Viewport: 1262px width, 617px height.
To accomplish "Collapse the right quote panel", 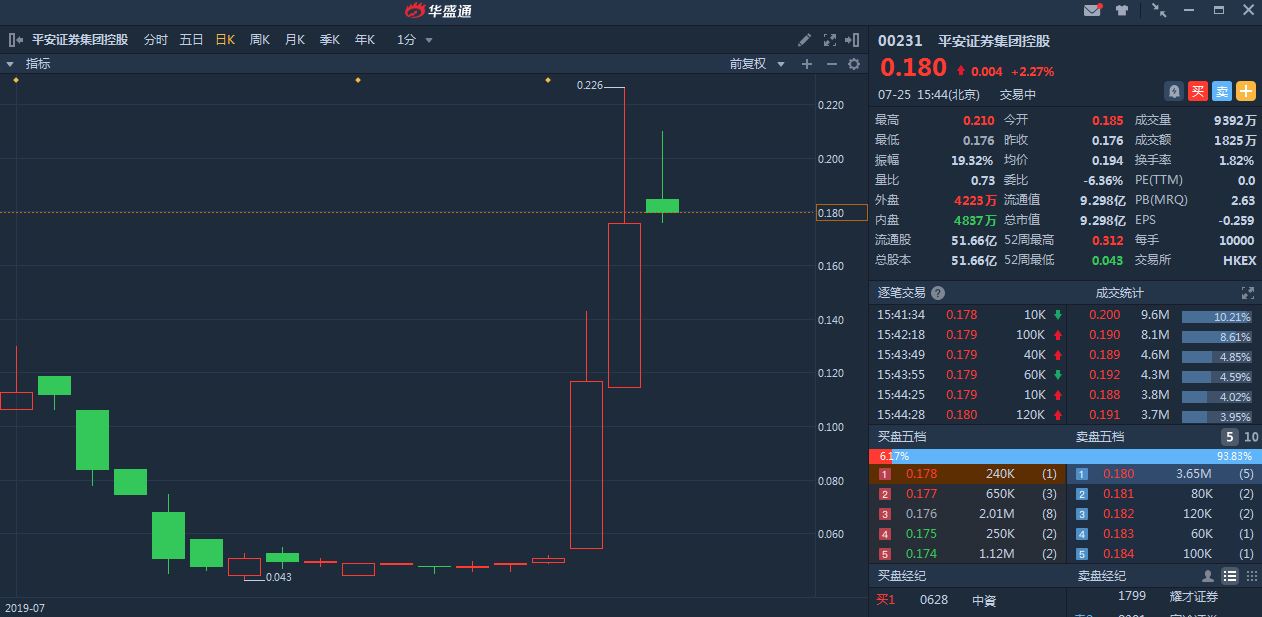I will tap(852, 40).
